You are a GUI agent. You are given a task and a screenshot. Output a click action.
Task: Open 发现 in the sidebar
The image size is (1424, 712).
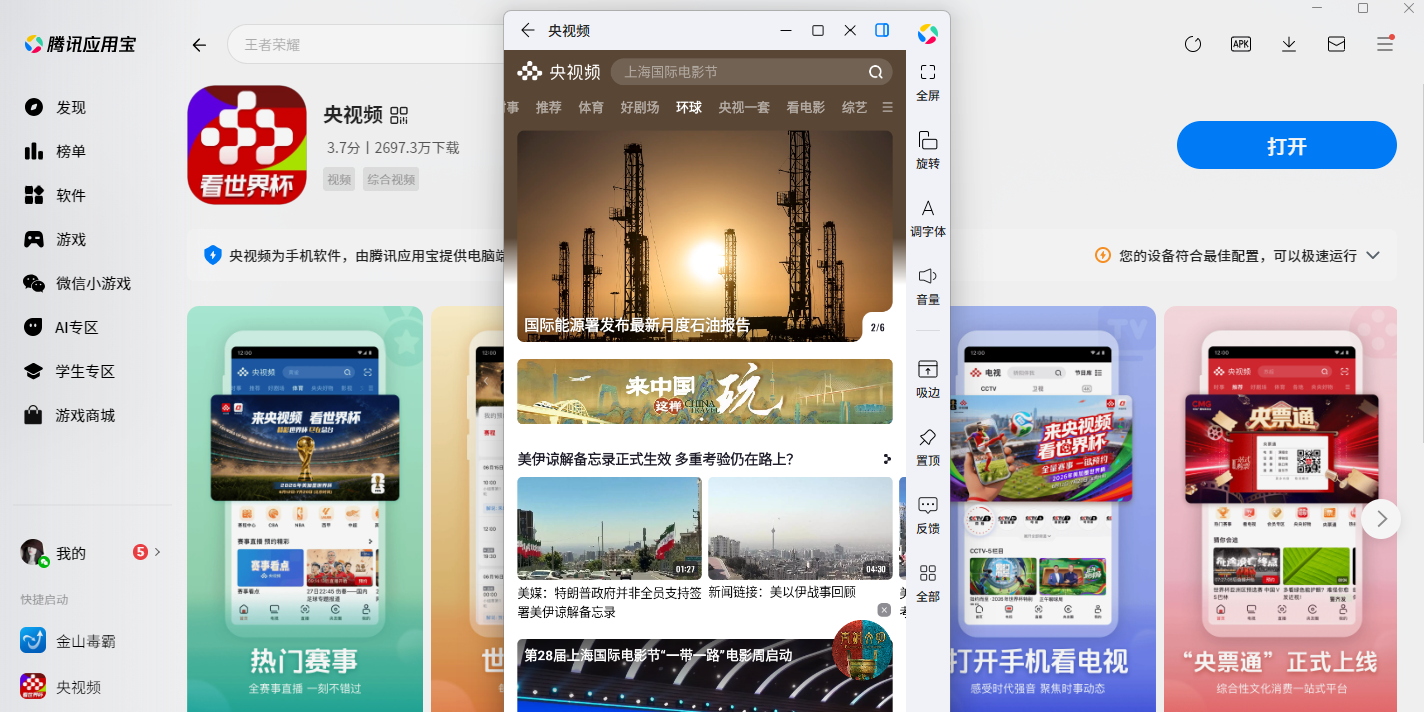click(56, 108)
